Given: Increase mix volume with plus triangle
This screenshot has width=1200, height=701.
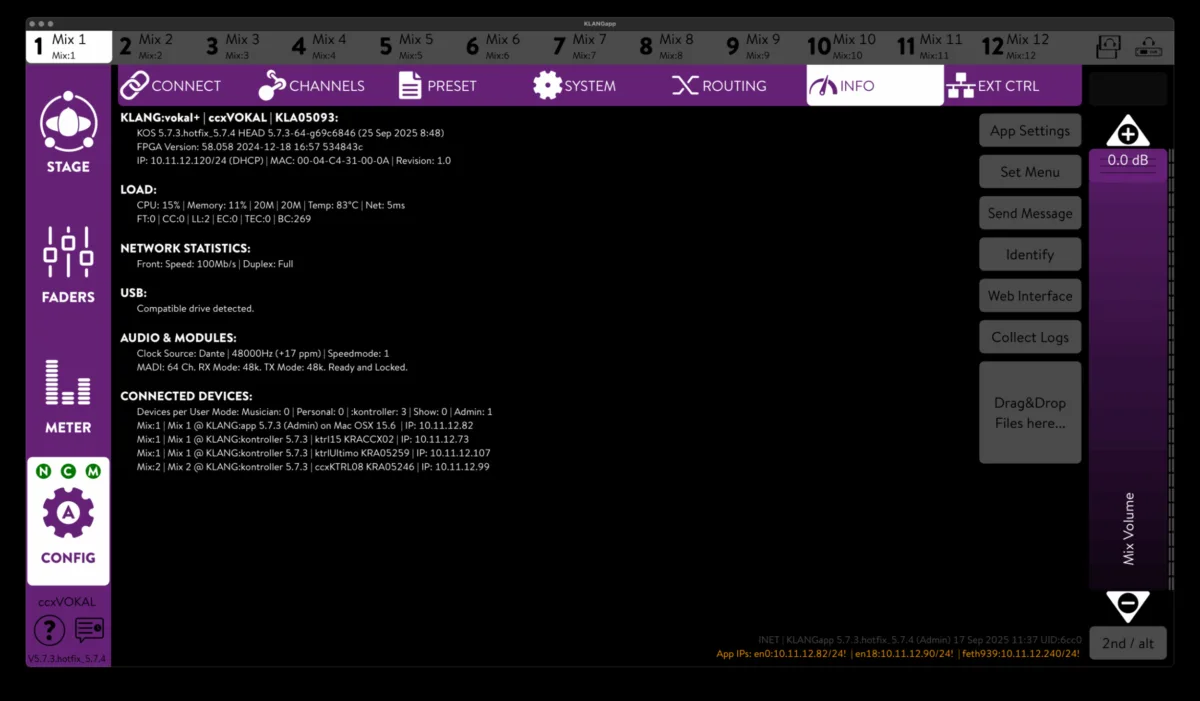Looking at the screenshot, I should click(1127, 132).
